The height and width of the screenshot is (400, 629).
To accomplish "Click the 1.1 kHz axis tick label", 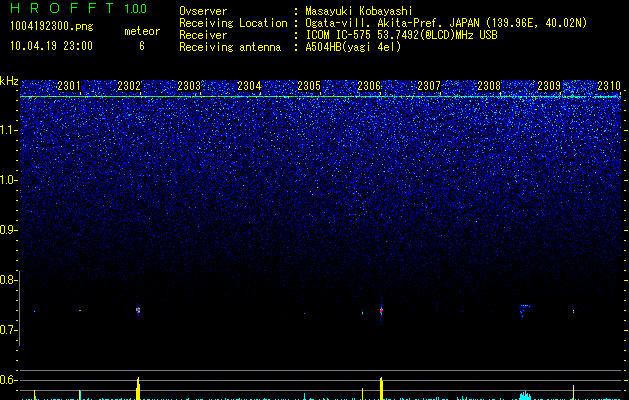I will [9, 130].
